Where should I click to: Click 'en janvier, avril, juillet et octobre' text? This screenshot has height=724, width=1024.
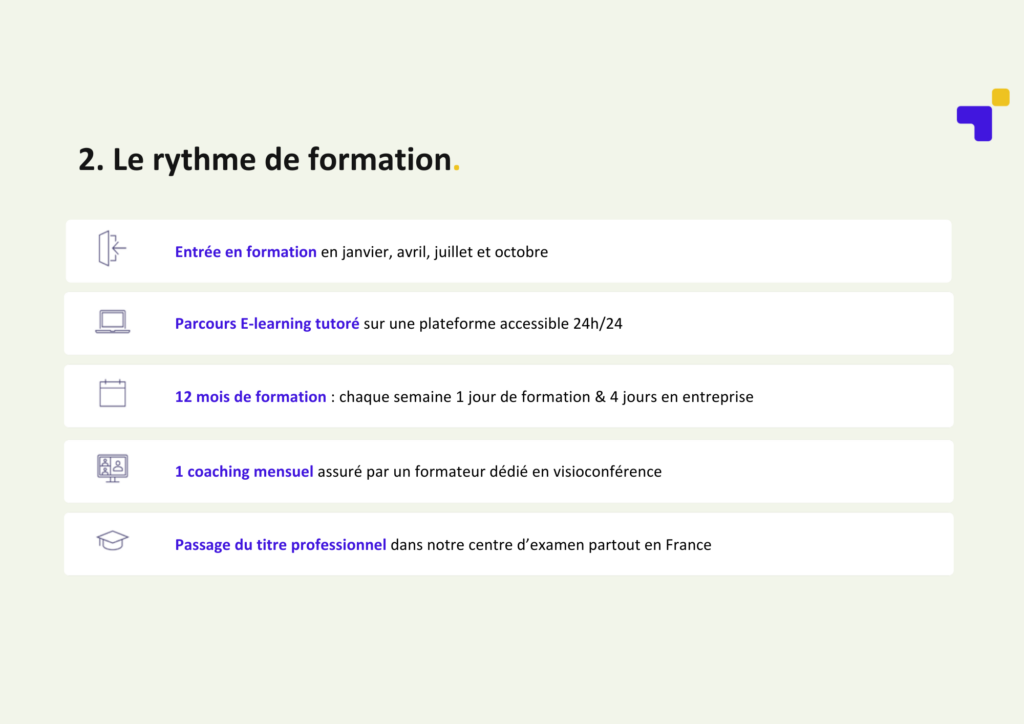(434, 252)
